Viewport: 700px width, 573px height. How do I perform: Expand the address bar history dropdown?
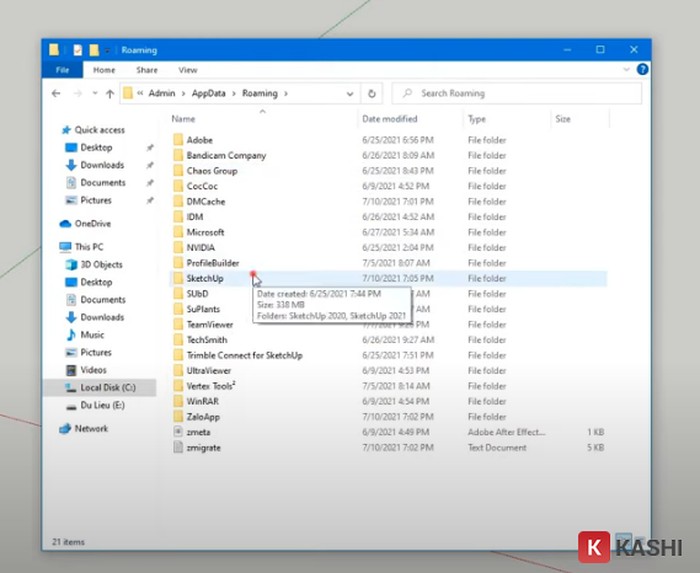(x=350, y=94)
